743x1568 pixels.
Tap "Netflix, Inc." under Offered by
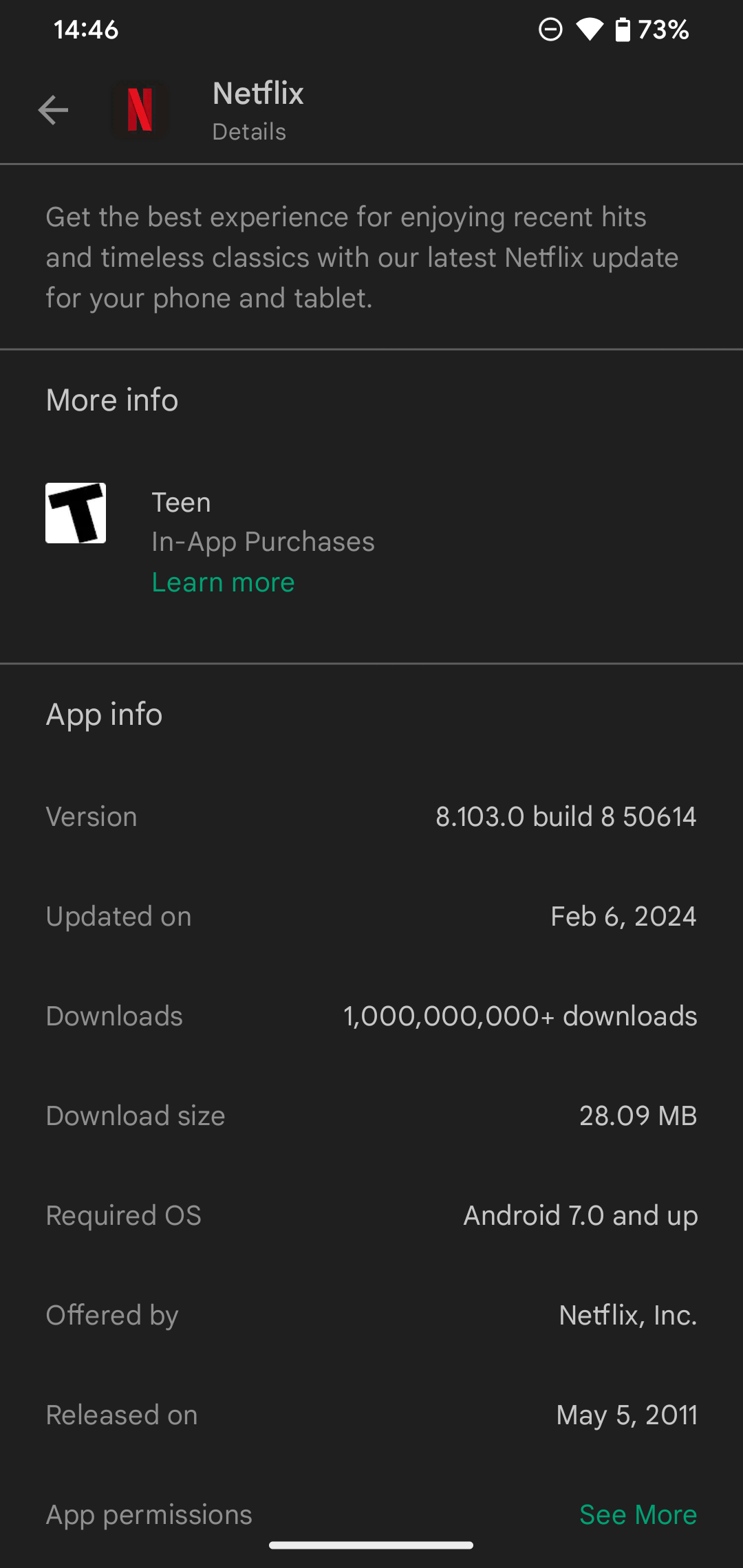pos(628,1315)
